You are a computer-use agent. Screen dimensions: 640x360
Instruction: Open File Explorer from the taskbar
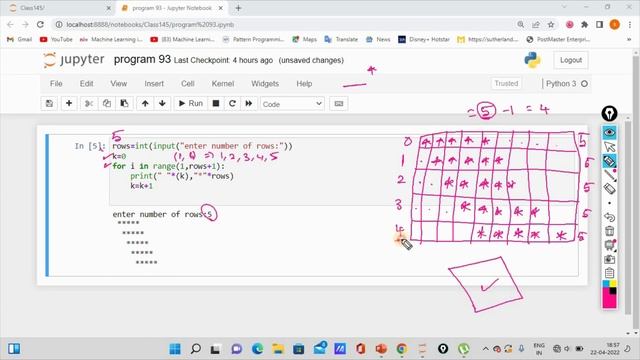(x=278, y=349)
